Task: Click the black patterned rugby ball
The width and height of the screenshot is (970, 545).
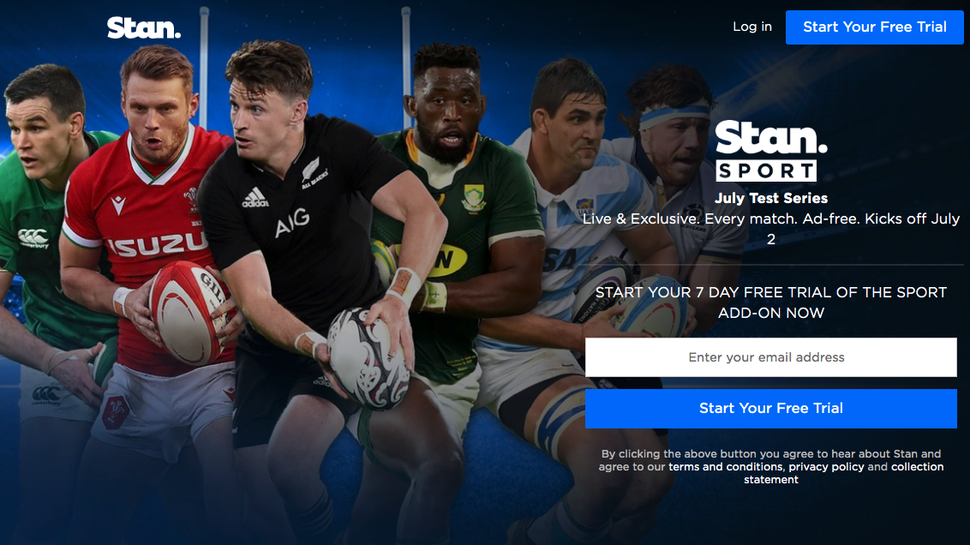Action: click(369, 358)
